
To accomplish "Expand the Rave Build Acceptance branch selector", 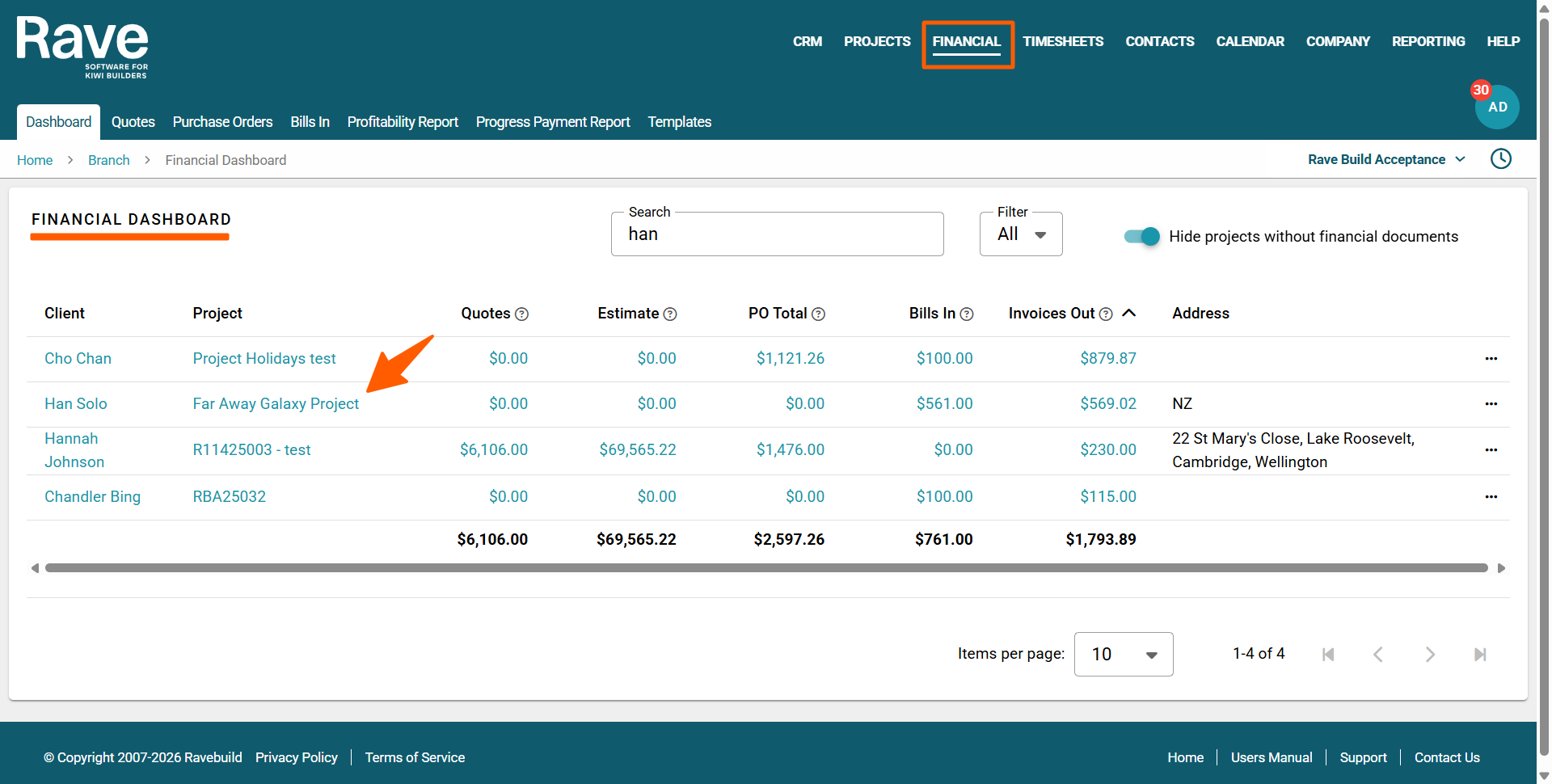I will click(1385, 160).
